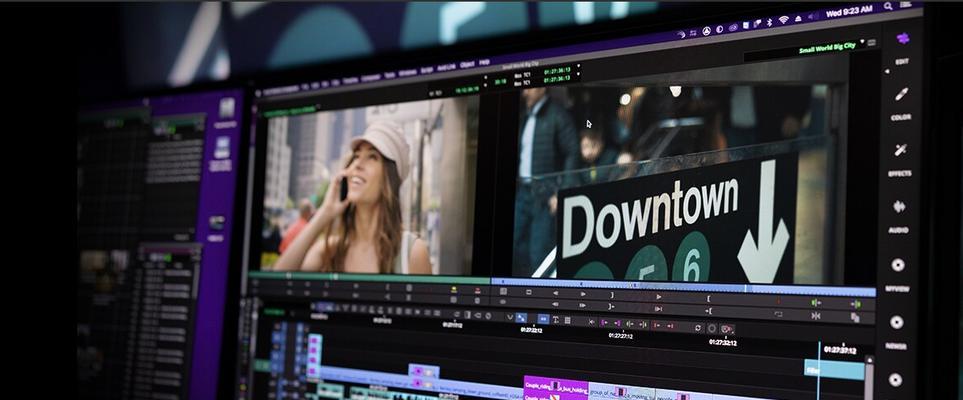Jump to timeline ruler mark 01:27:22:12
Screen dimensions: 963x400
tap(531, 329)
